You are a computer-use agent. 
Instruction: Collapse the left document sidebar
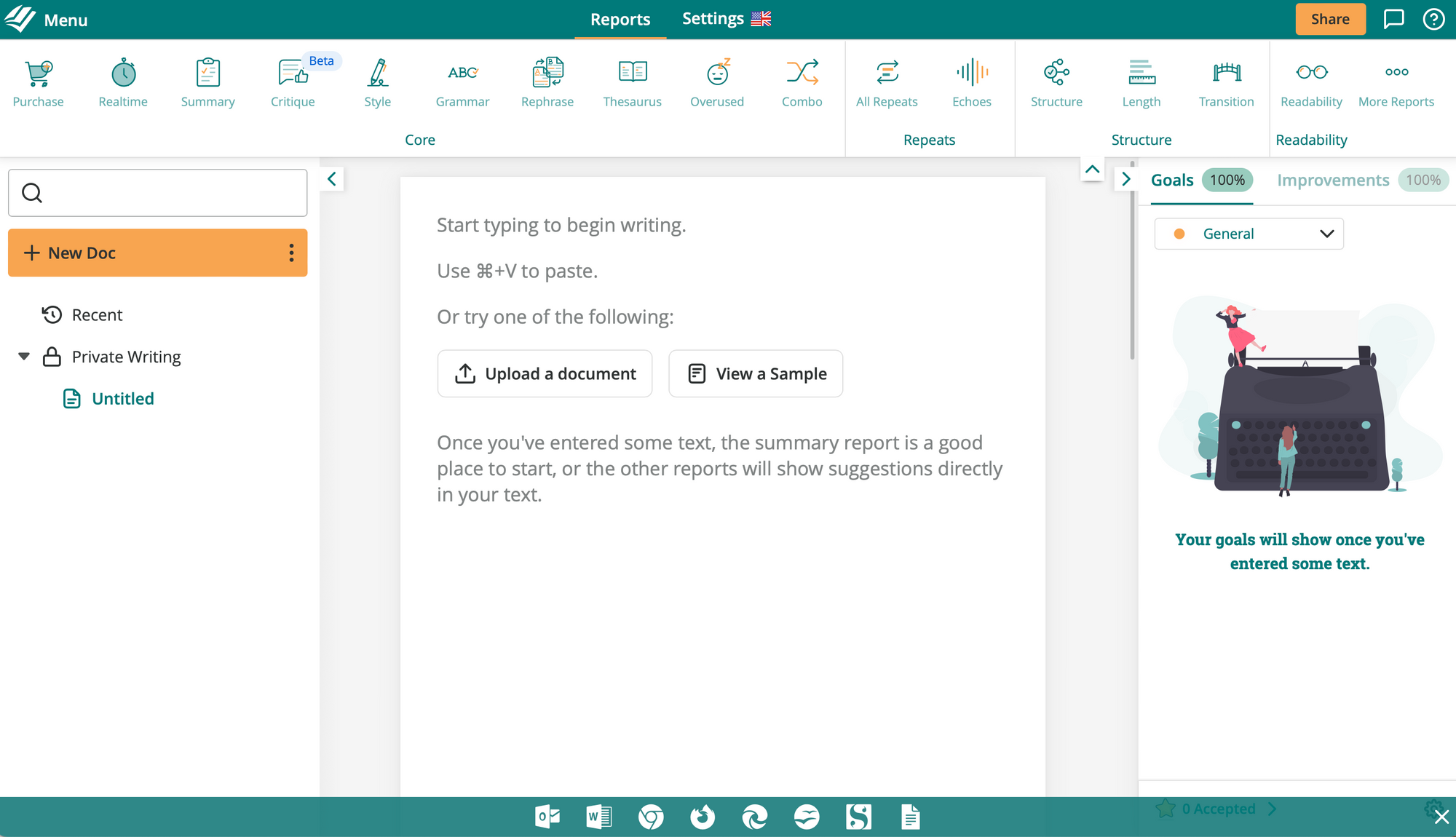tap(331, 179)
